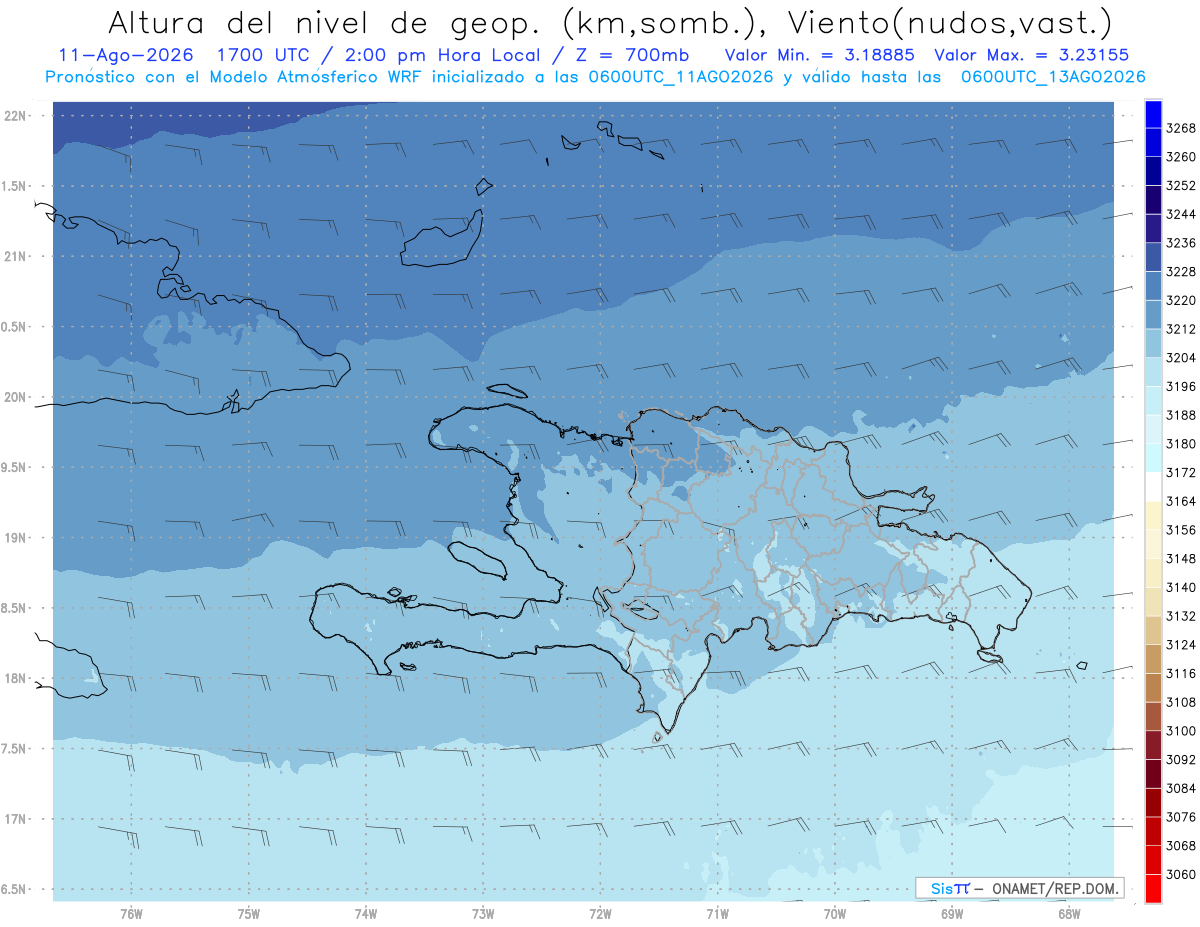
Task: Click the '70W' longitude label
Action: [835, 914]
